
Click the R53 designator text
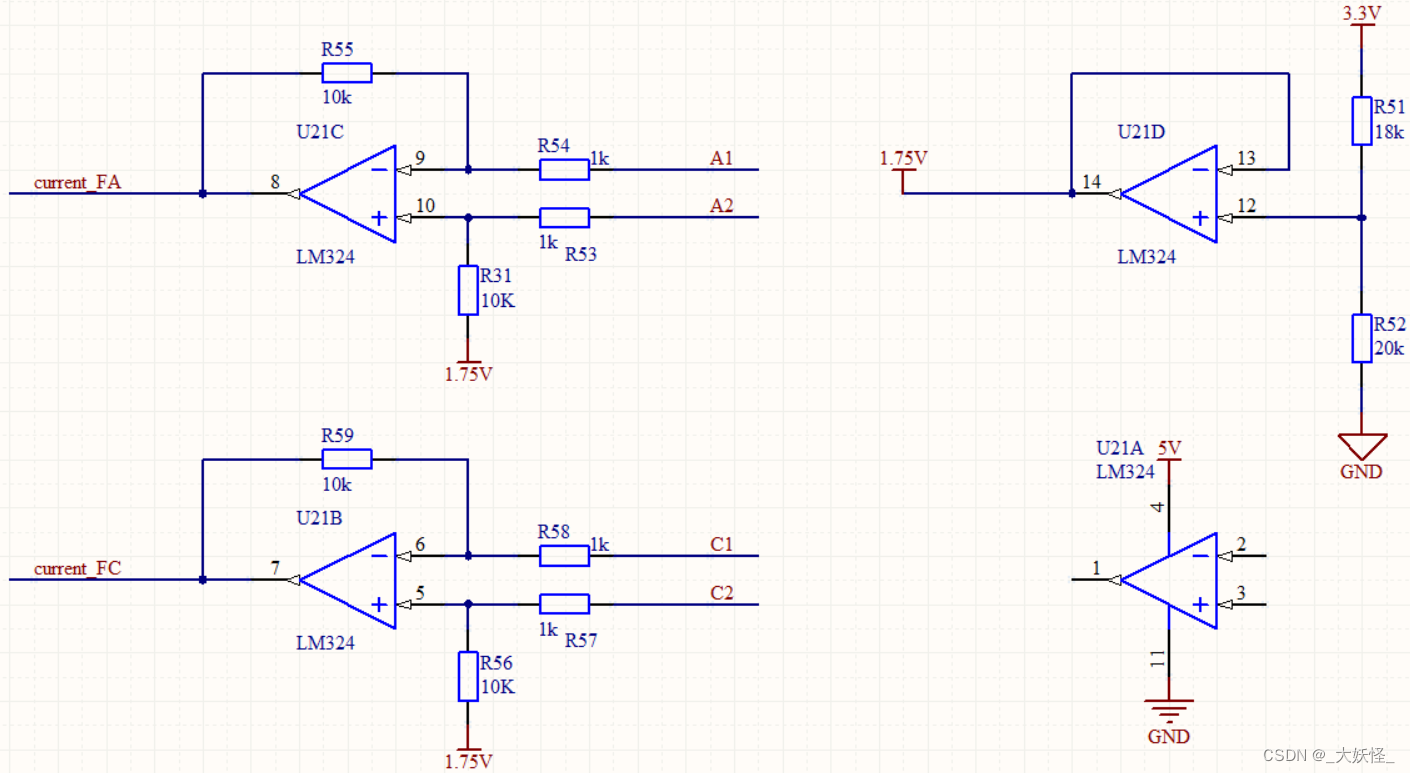[581, 254]
